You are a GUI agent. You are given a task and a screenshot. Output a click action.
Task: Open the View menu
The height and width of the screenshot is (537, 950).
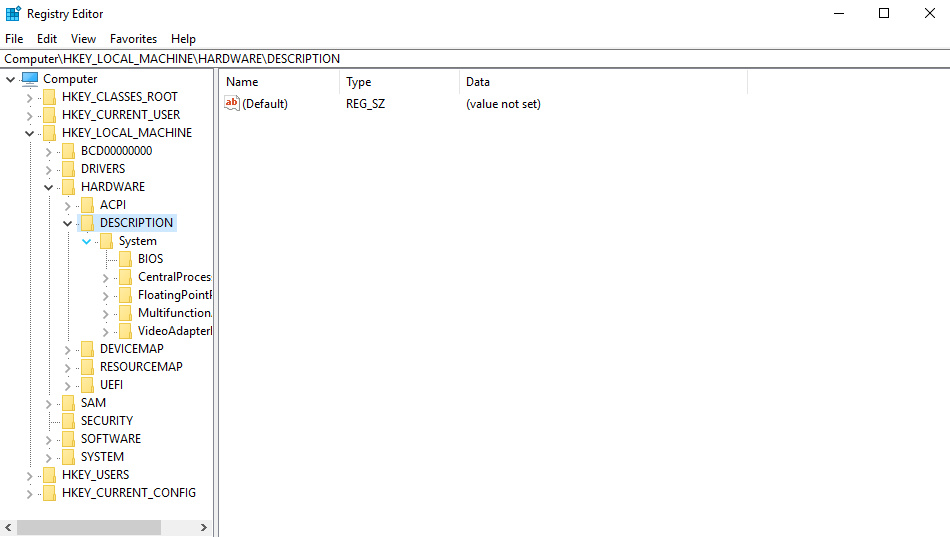83,39
